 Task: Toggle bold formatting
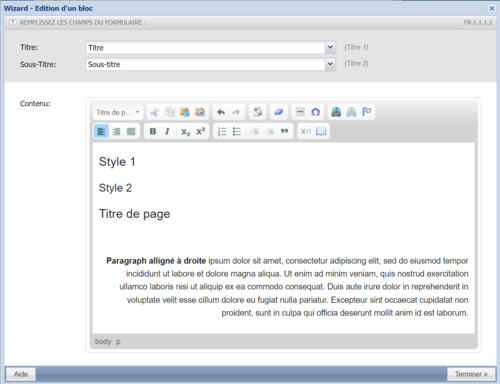point(153,132)
